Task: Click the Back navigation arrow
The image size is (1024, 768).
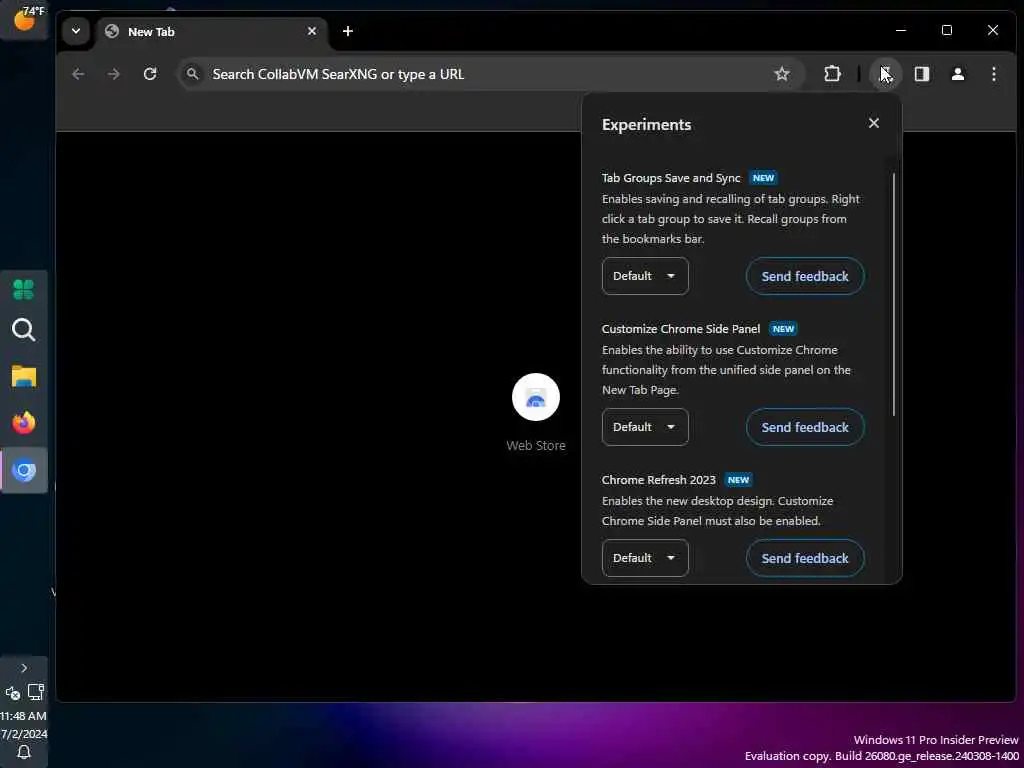Action: tap(78, 74)
